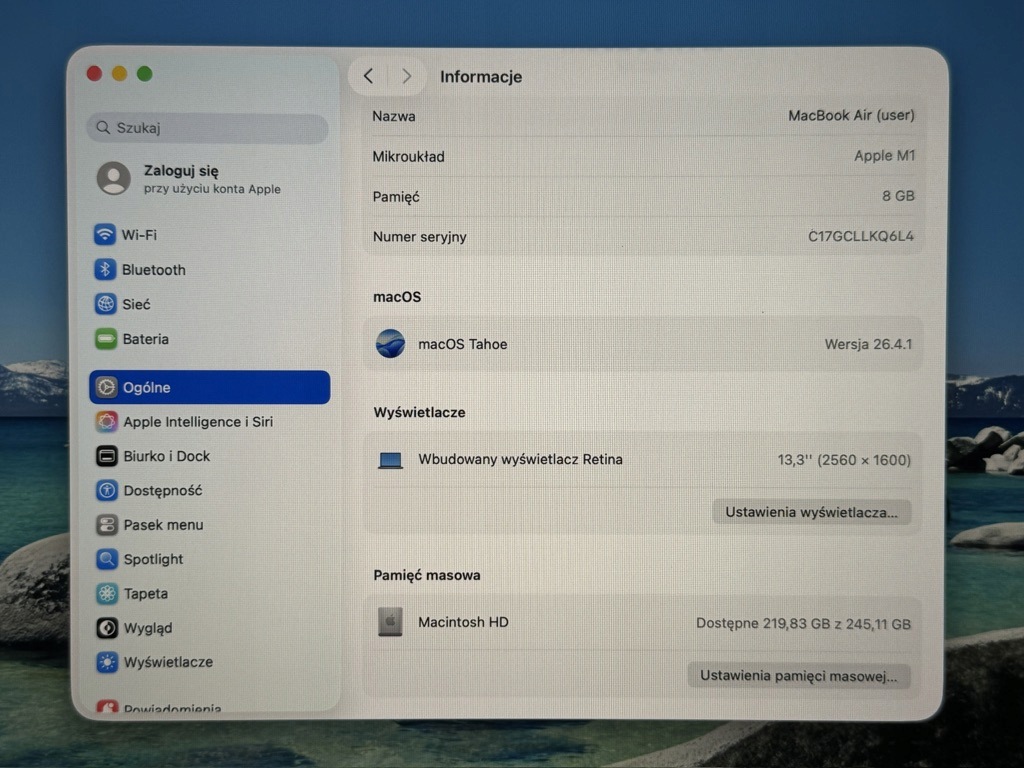Image resolution: width=1024 pixels, height=768 pixels.
Task: Click the 8 GB memory value
Action: coord(898,196)
